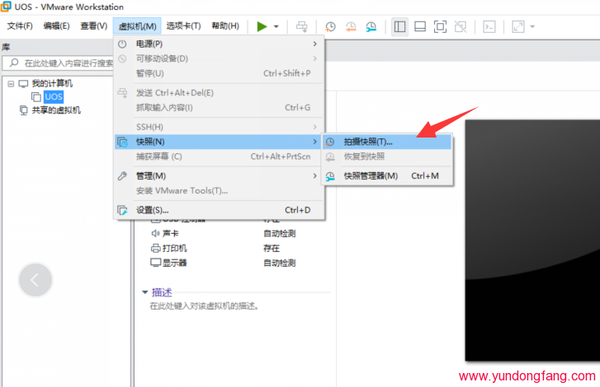The width and height of the screenshot is (600, 387).
Task: Click the black VM preview thumbnail
Action: pyautogui.click(x=532, y=240)
